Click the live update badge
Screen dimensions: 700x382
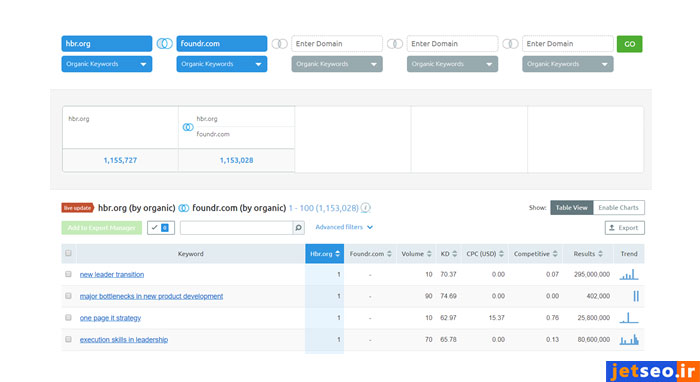click(x=78, y=208)
